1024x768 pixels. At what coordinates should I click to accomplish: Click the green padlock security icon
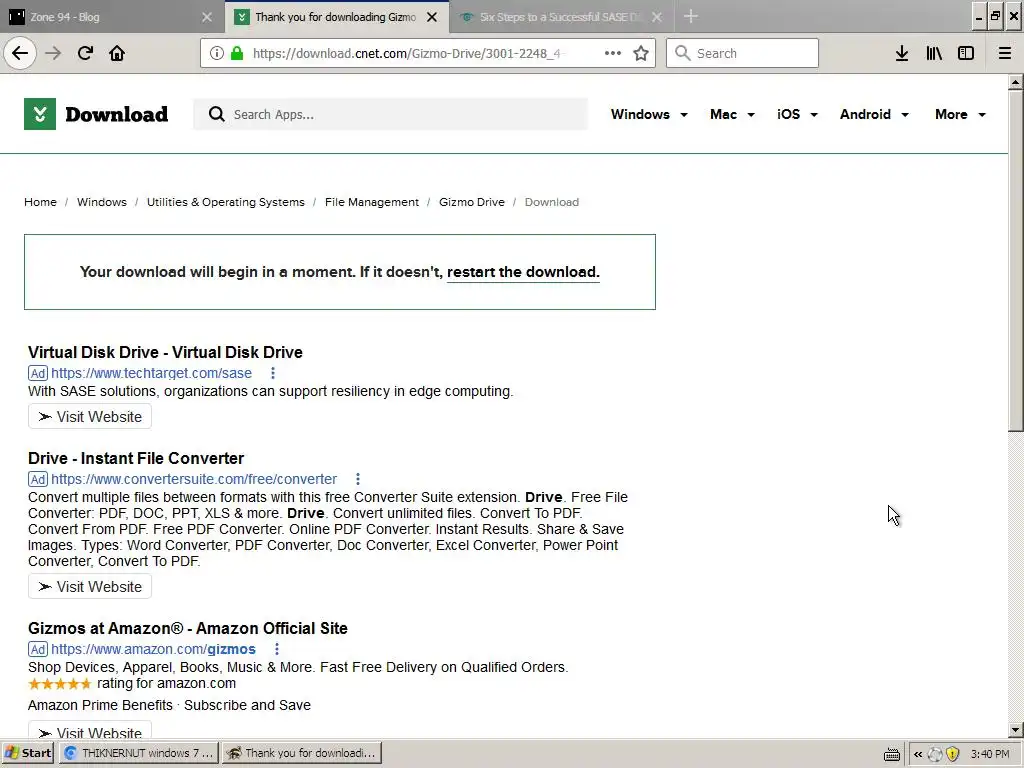pos(237,53)
